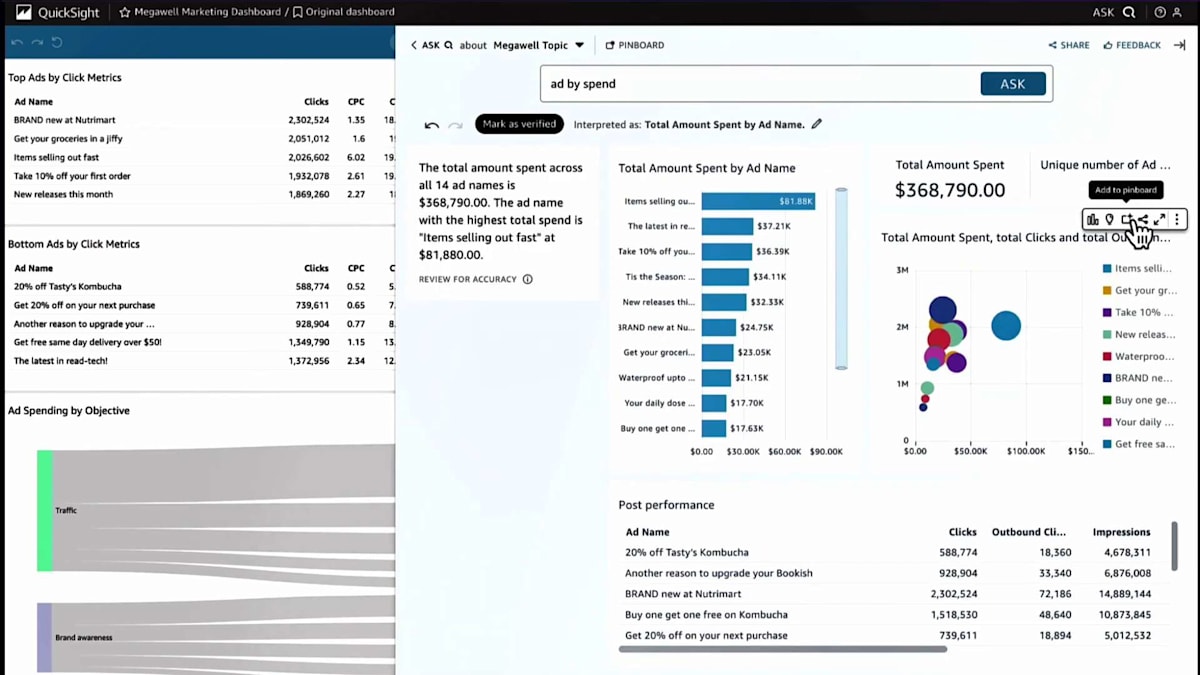Click 'Take 10%...' purple legend swatch

[x=1107, y=312]
